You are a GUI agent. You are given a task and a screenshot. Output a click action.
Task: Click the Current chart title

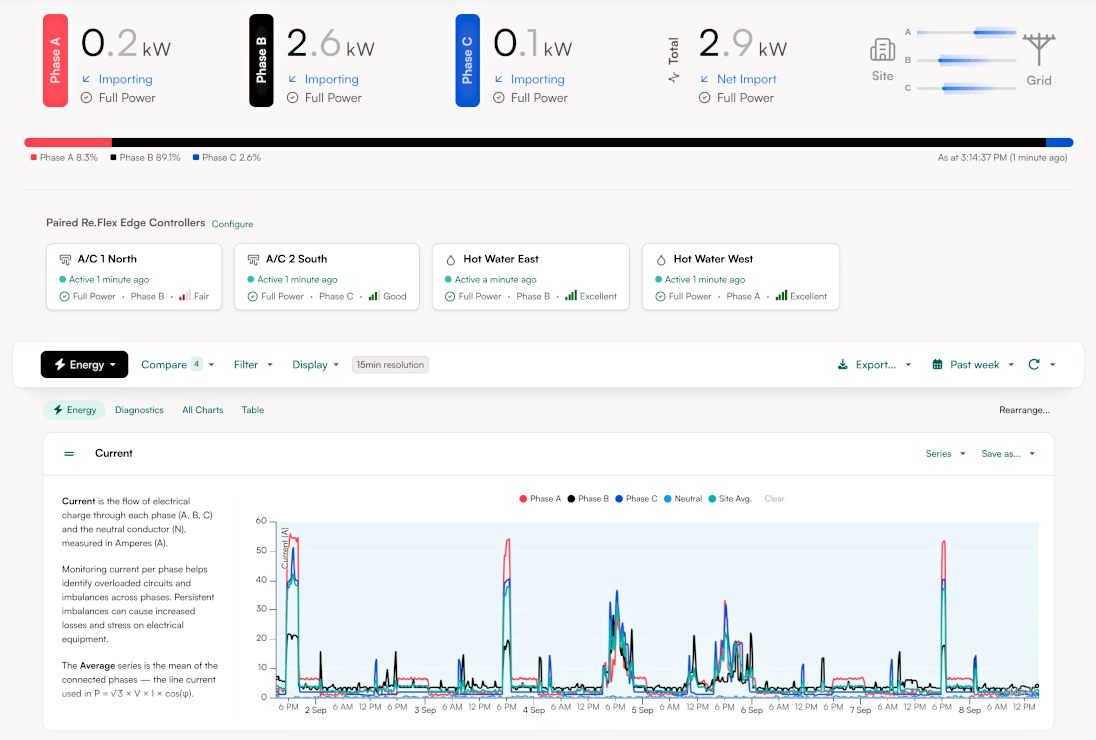(x=114, y=454)
